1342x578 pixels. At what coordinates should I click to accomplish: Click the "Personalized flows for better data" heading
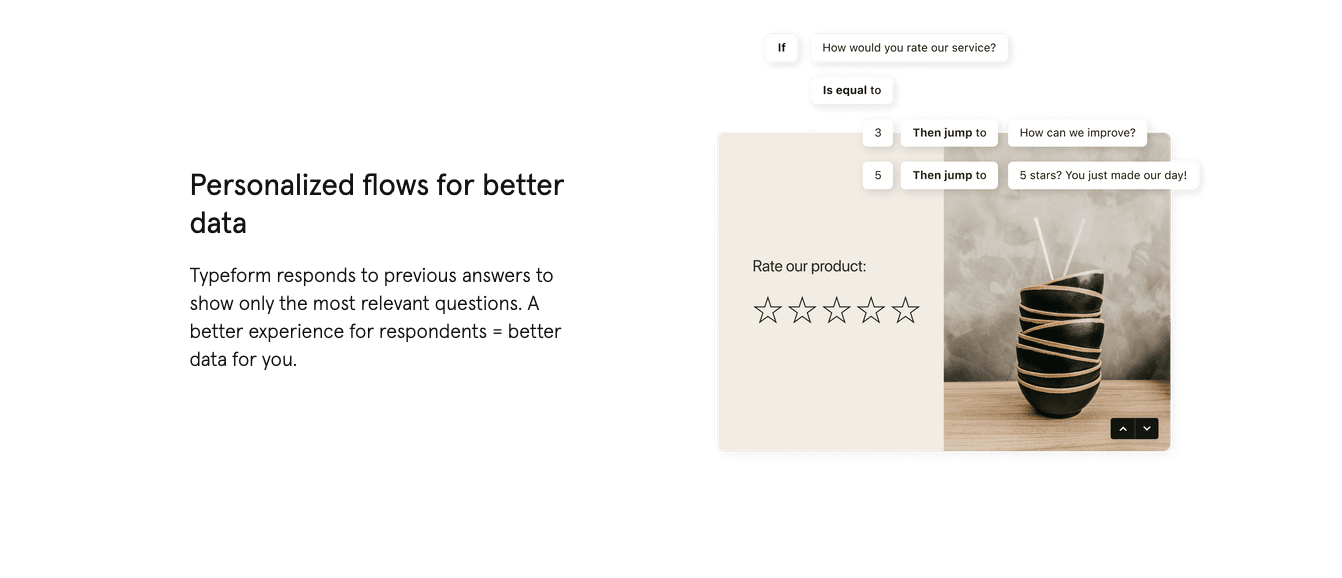point(377,203)
